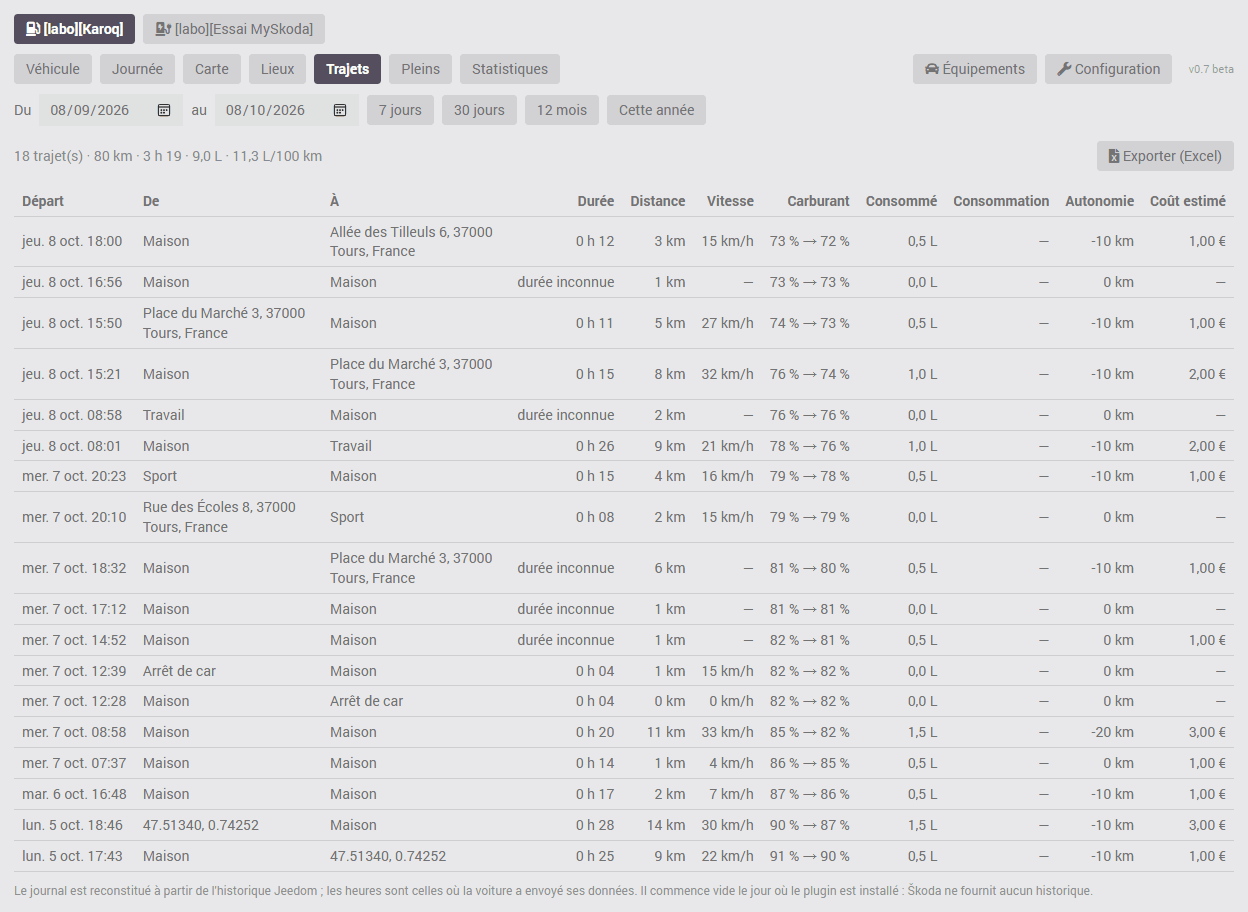The width and height of the screenshot is (1248, 912).
Task: Click the Autonomie column header
Action: [x=1100, y=201]
